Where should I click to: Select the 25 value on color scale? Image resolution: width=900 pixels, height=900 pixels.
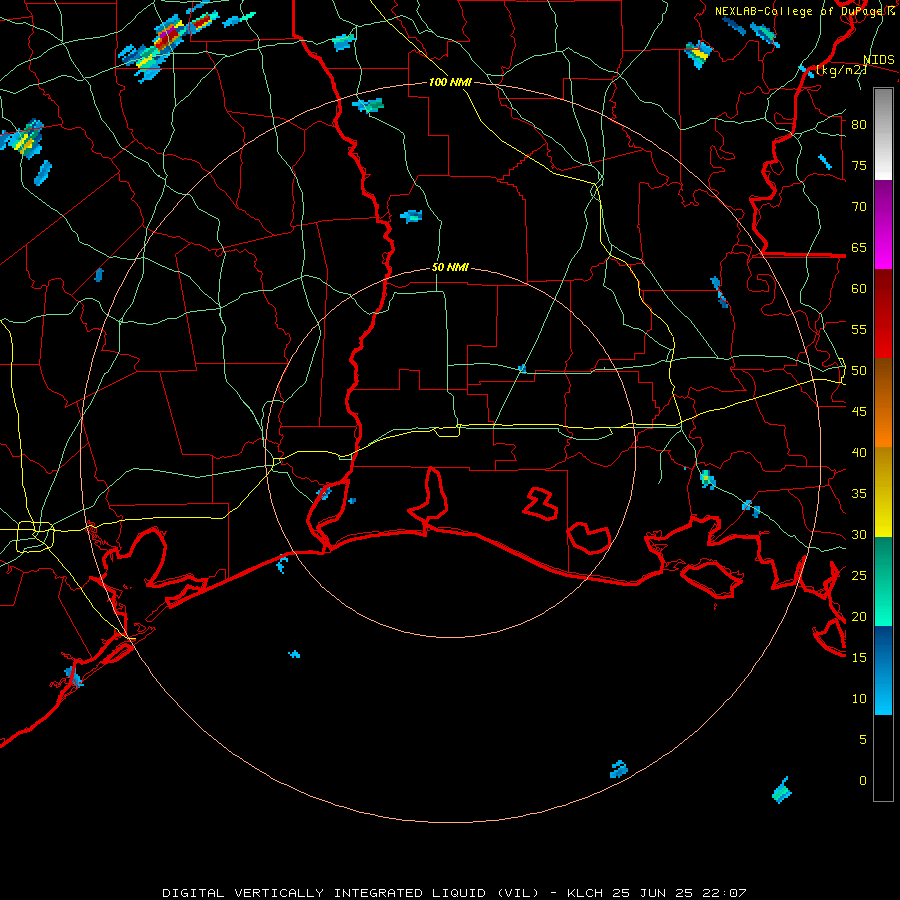[x=859, y=576]
